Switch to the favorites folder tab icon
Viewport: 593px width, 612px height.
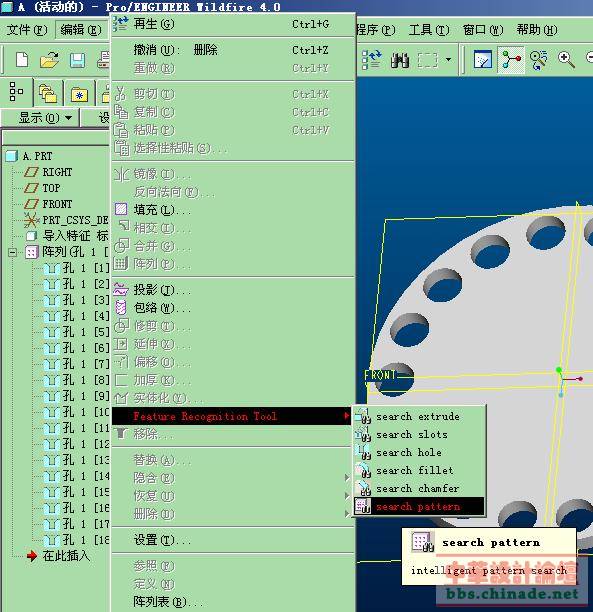(79, 94)
